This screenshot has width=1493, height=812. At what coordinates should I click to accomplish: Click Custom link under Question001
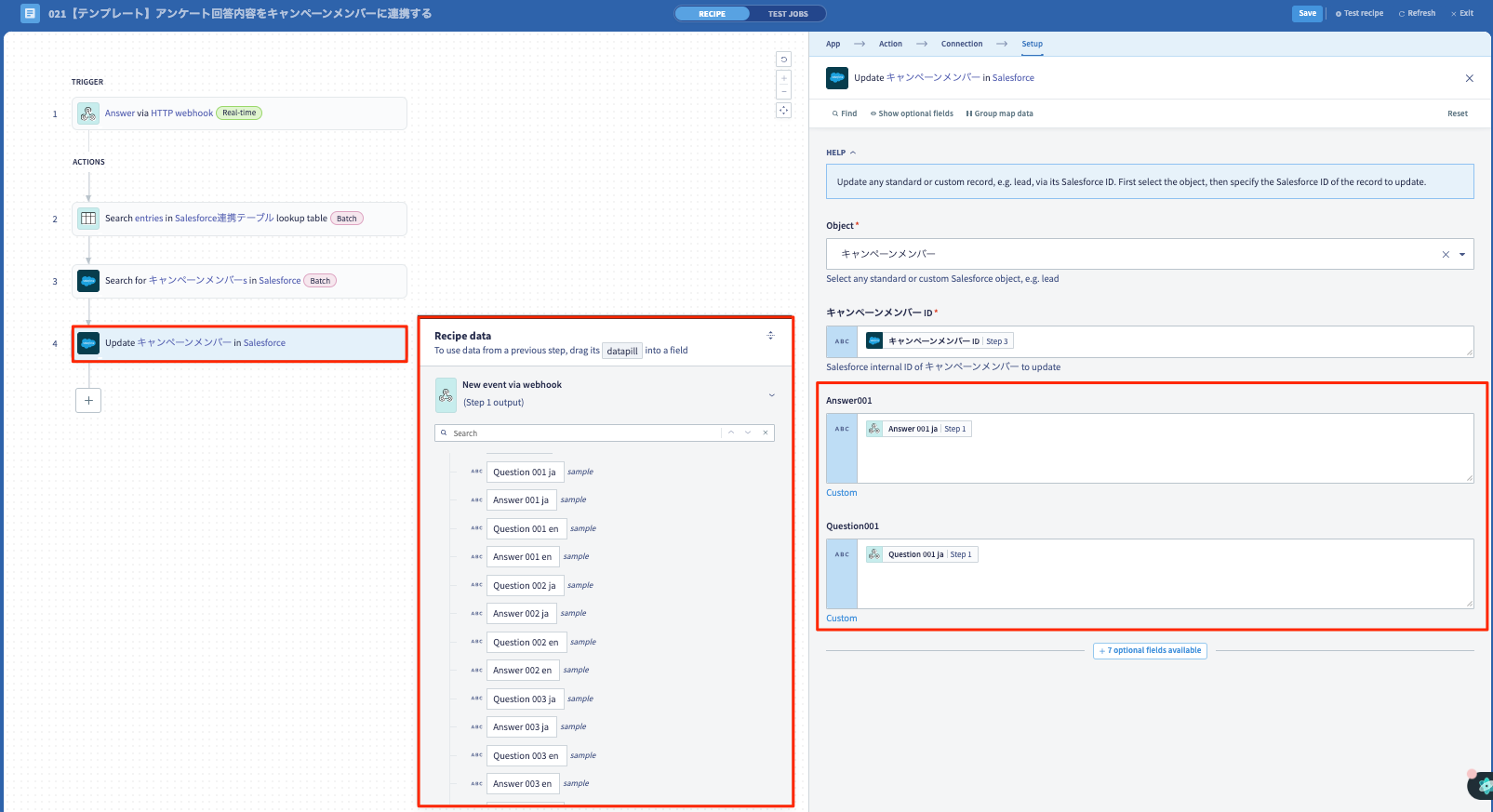(x=842, y=619)
